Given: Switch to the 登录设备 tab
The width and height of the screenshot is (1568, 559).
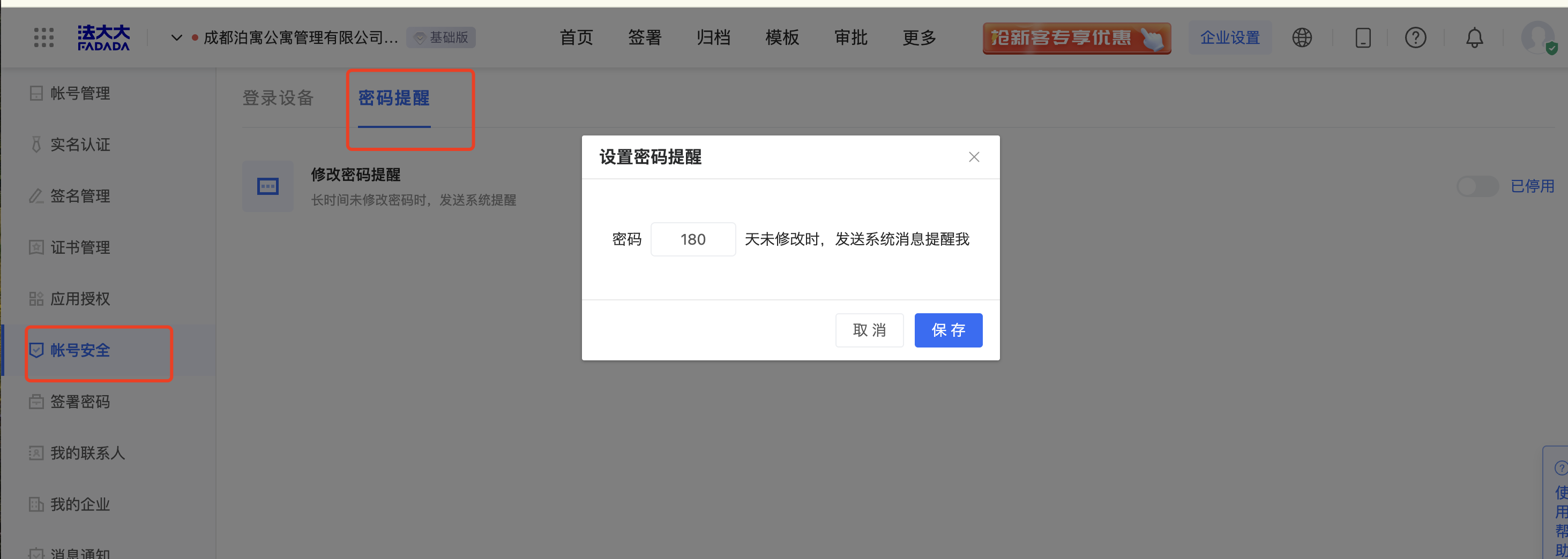Looking at the screenshot, I should [x=278, y=98].
